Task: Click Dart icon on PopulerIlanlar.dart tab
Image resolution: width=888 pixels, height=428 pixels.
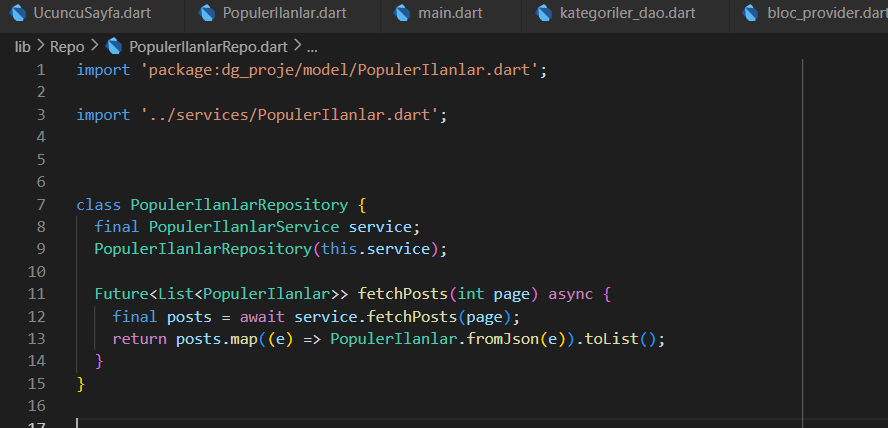Action: pyautogui.click(x=208, y=12)
